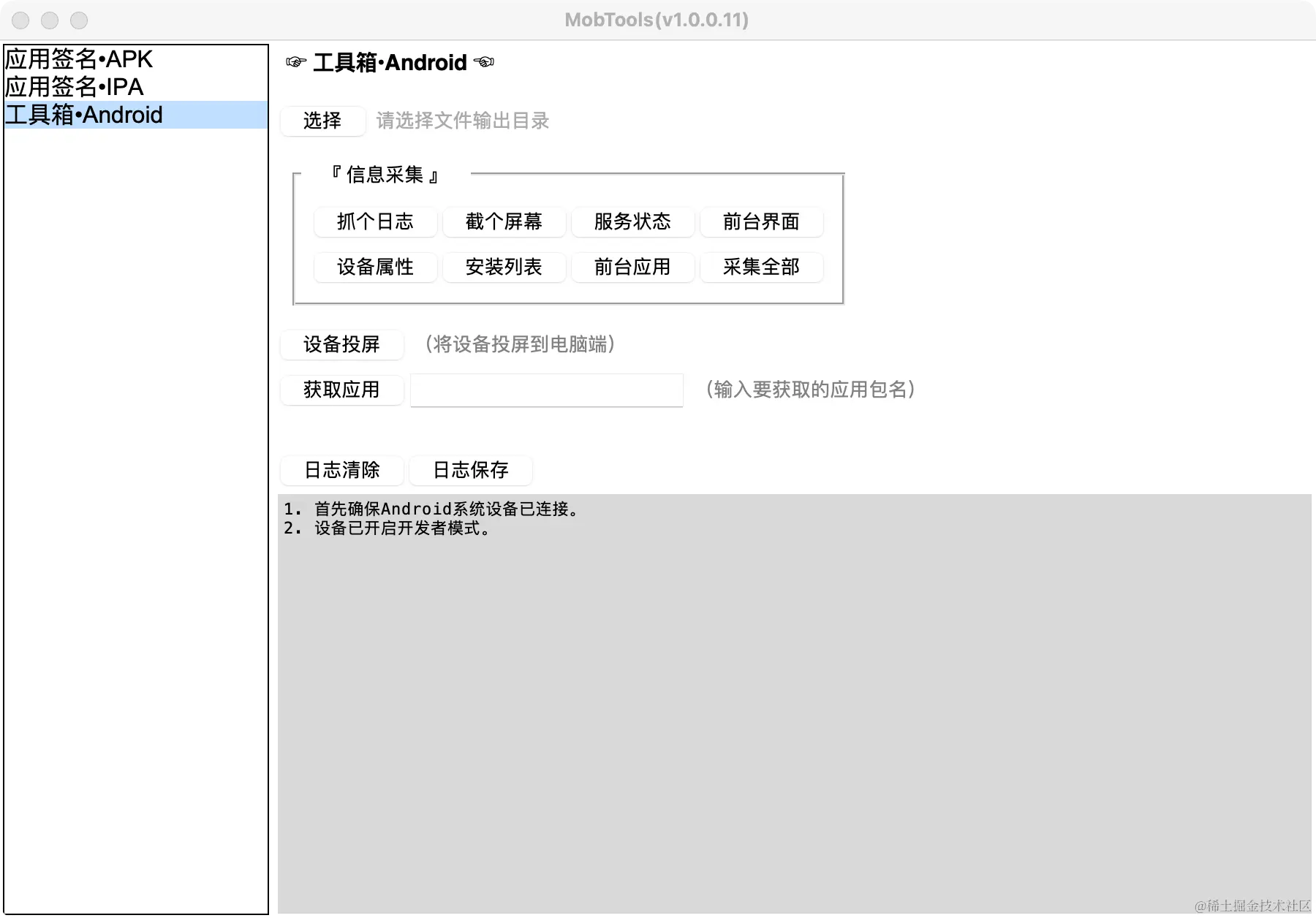The image size is (1316, 918).
Task: Click the 选择 button for output directory
Action: pyautogui.click(x=322, y=121)
